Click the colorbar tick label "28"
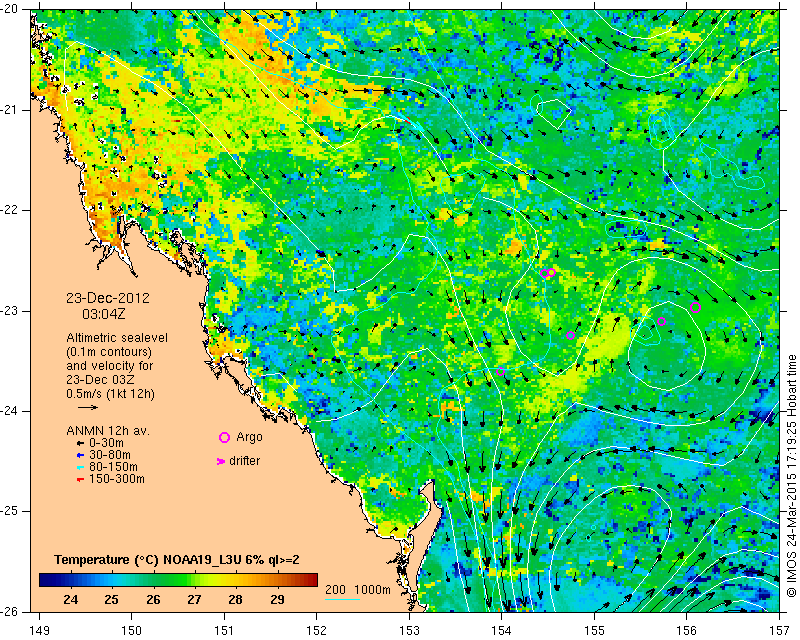800x640 pixels. point(235,599)
